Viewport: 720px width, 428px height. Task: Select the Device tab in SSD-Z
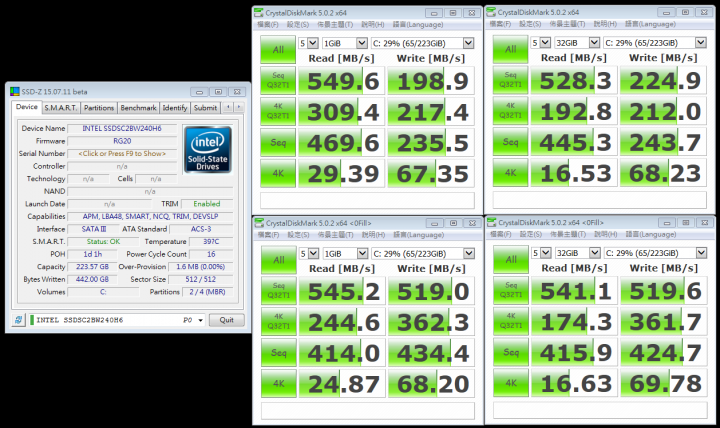point(27,107)
